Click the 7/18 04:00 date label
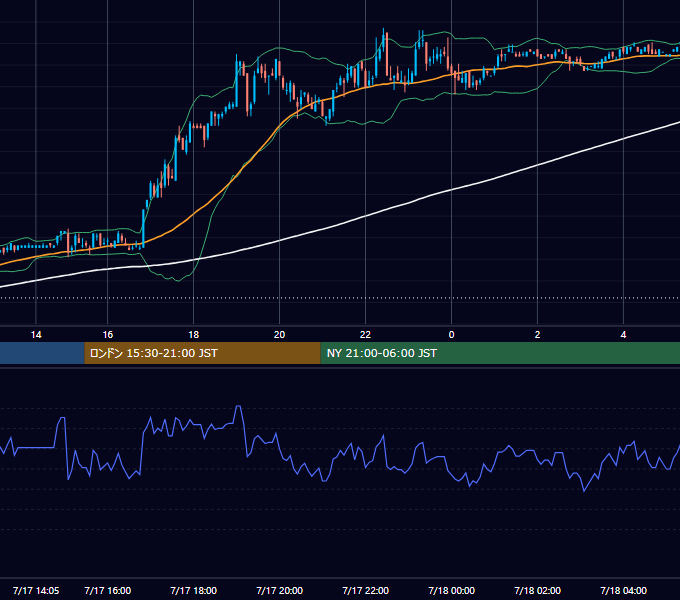 (623, 590)
